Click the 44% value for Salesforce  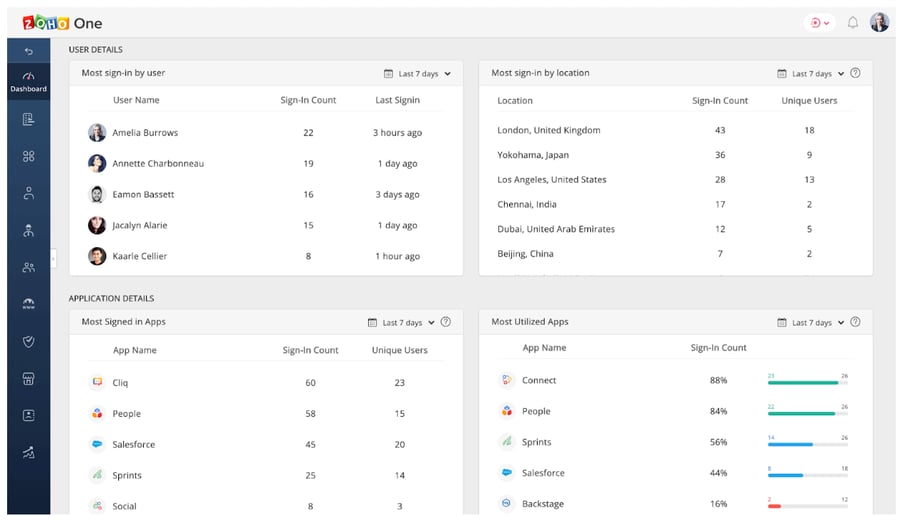tap(719, 473)
